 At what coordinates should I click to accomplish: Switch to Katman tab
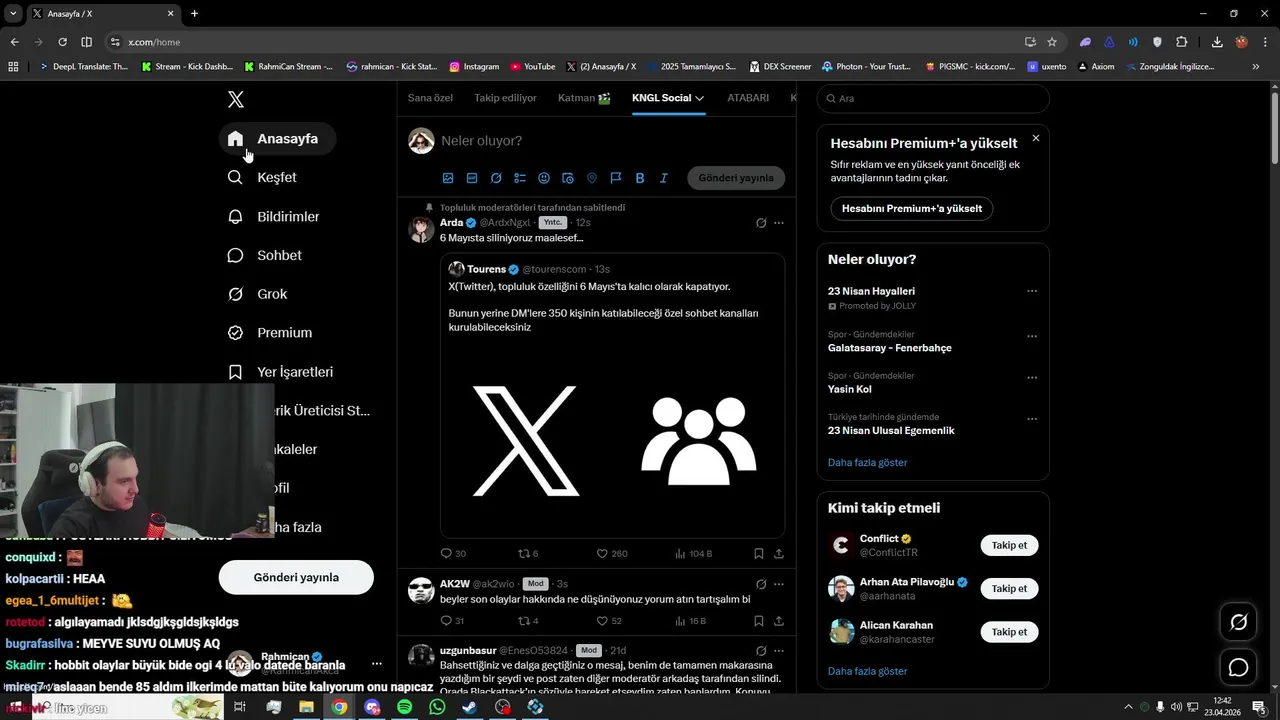click(x=584, y=98)
